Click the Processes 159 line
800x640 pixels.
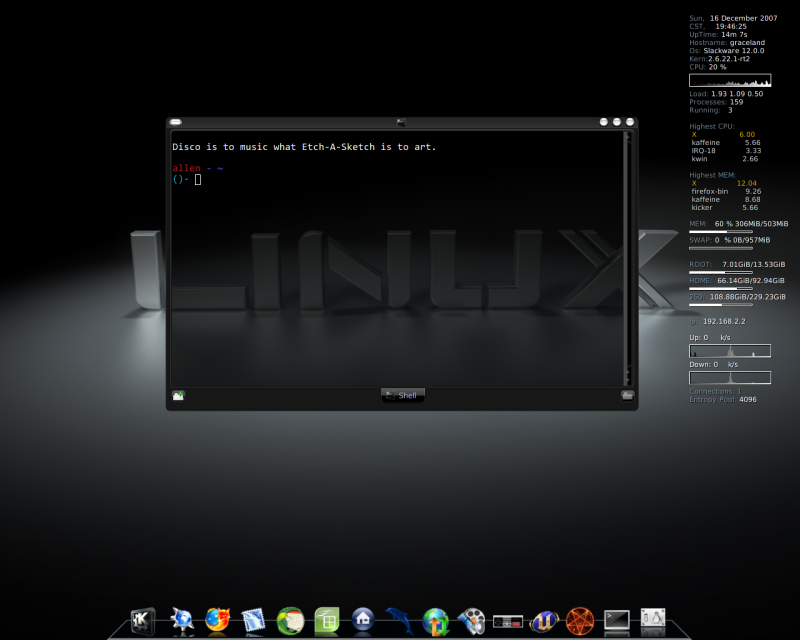716,102
